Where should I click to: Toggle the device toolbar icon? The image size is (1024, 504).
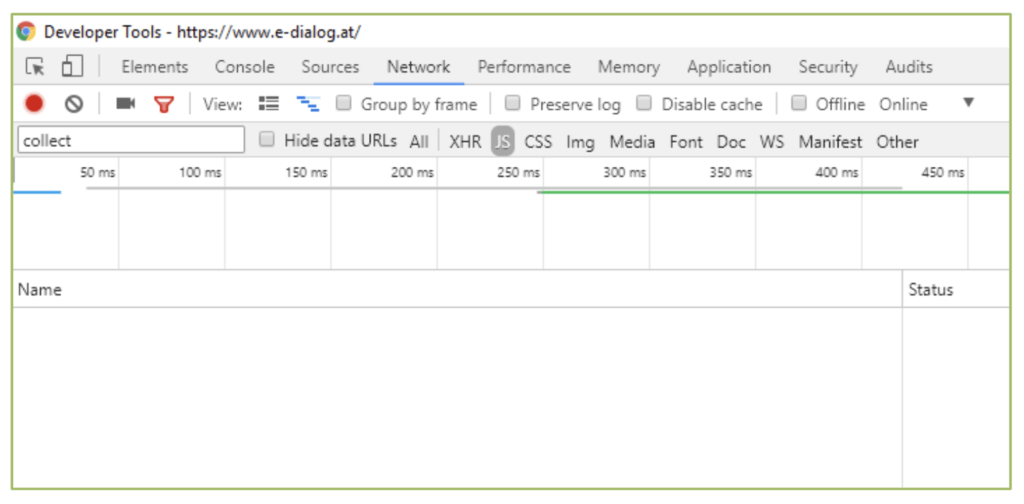(71, 67)
